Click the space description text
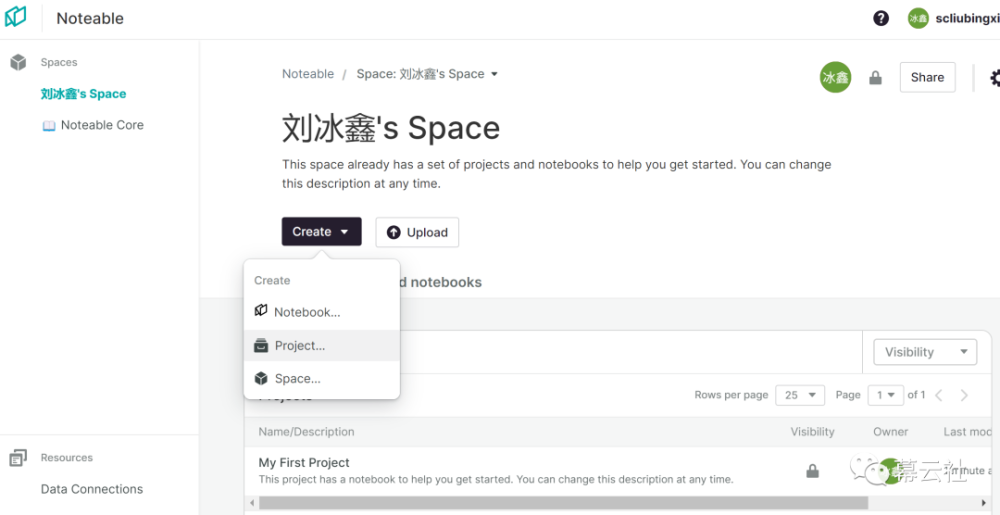Screen dimensions: 1000x515 click(557, 174)
